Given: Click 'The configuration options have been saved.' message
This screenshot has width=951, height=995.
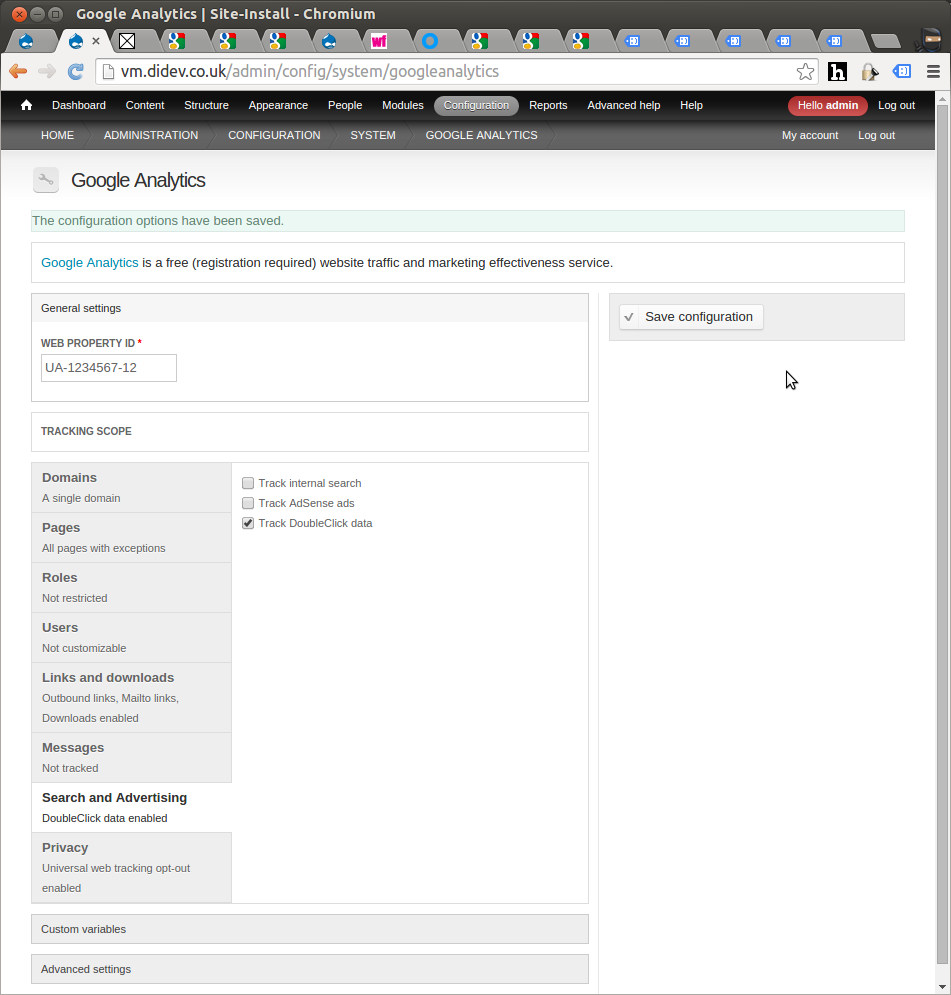Looking at the screenshot, I should [158, 221].
